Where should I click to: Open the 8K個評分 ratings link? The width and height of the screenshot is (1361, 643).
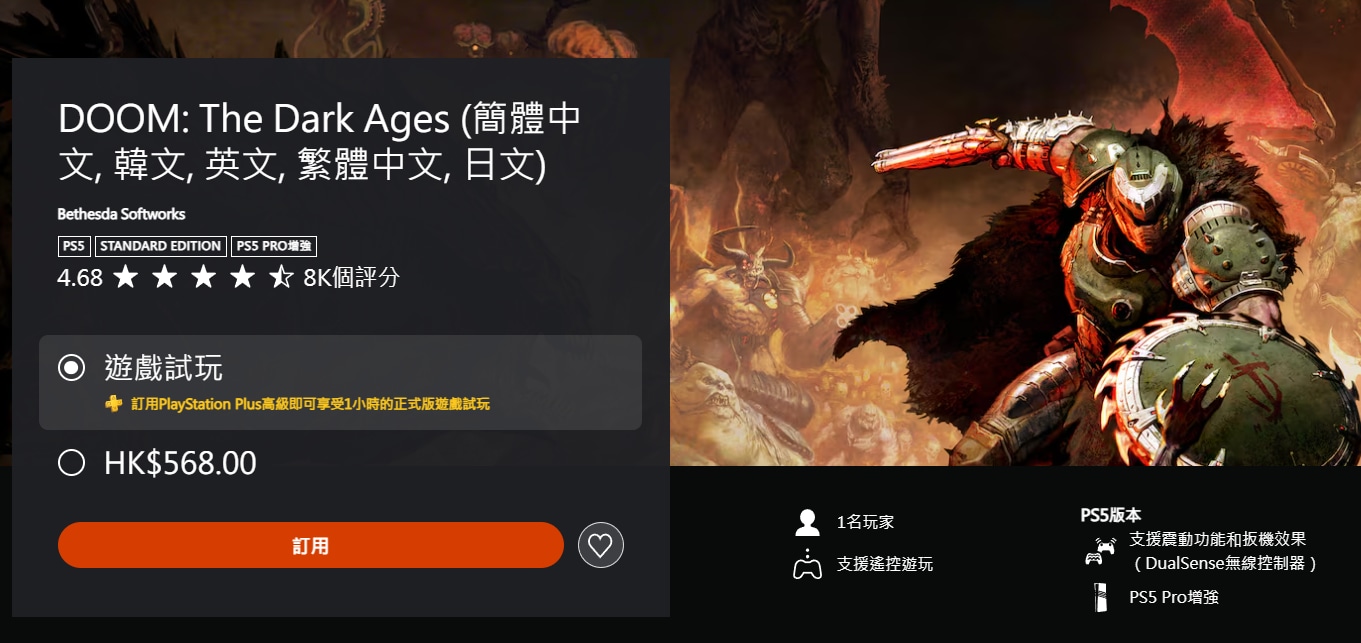point(351,277)
